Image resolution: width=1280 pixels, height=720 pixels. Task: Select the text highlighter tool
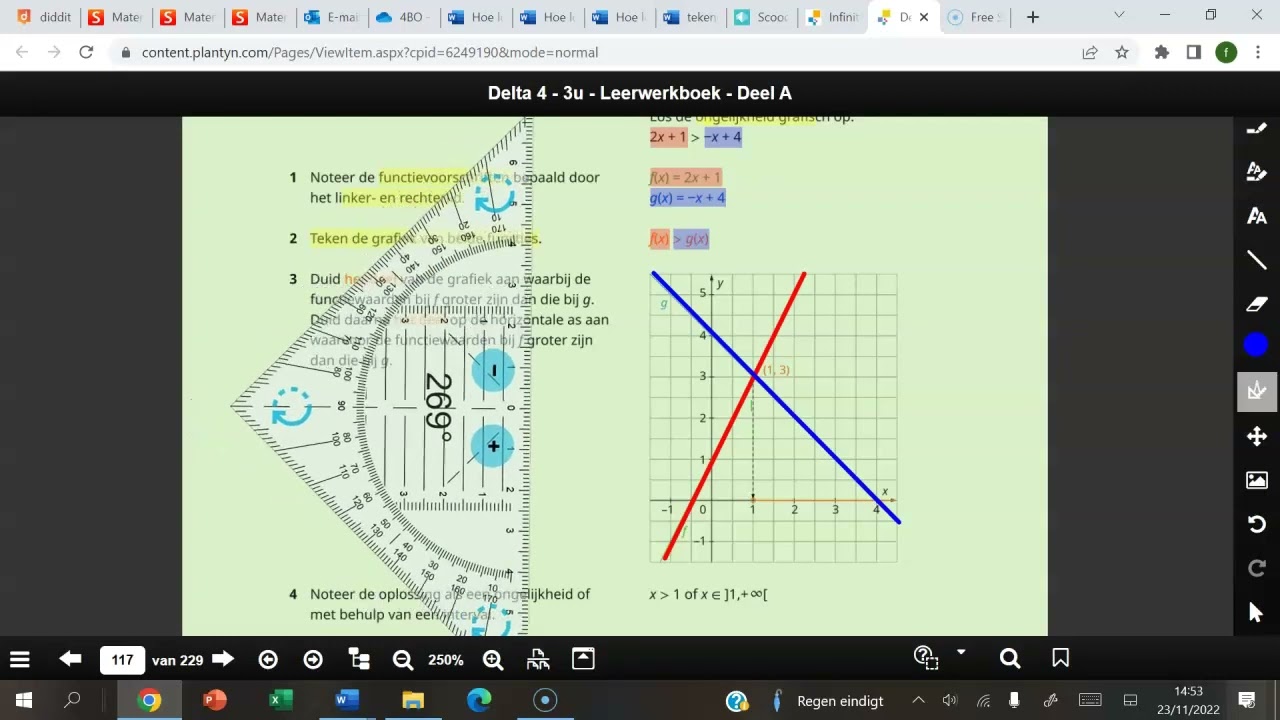point(1256,171)
